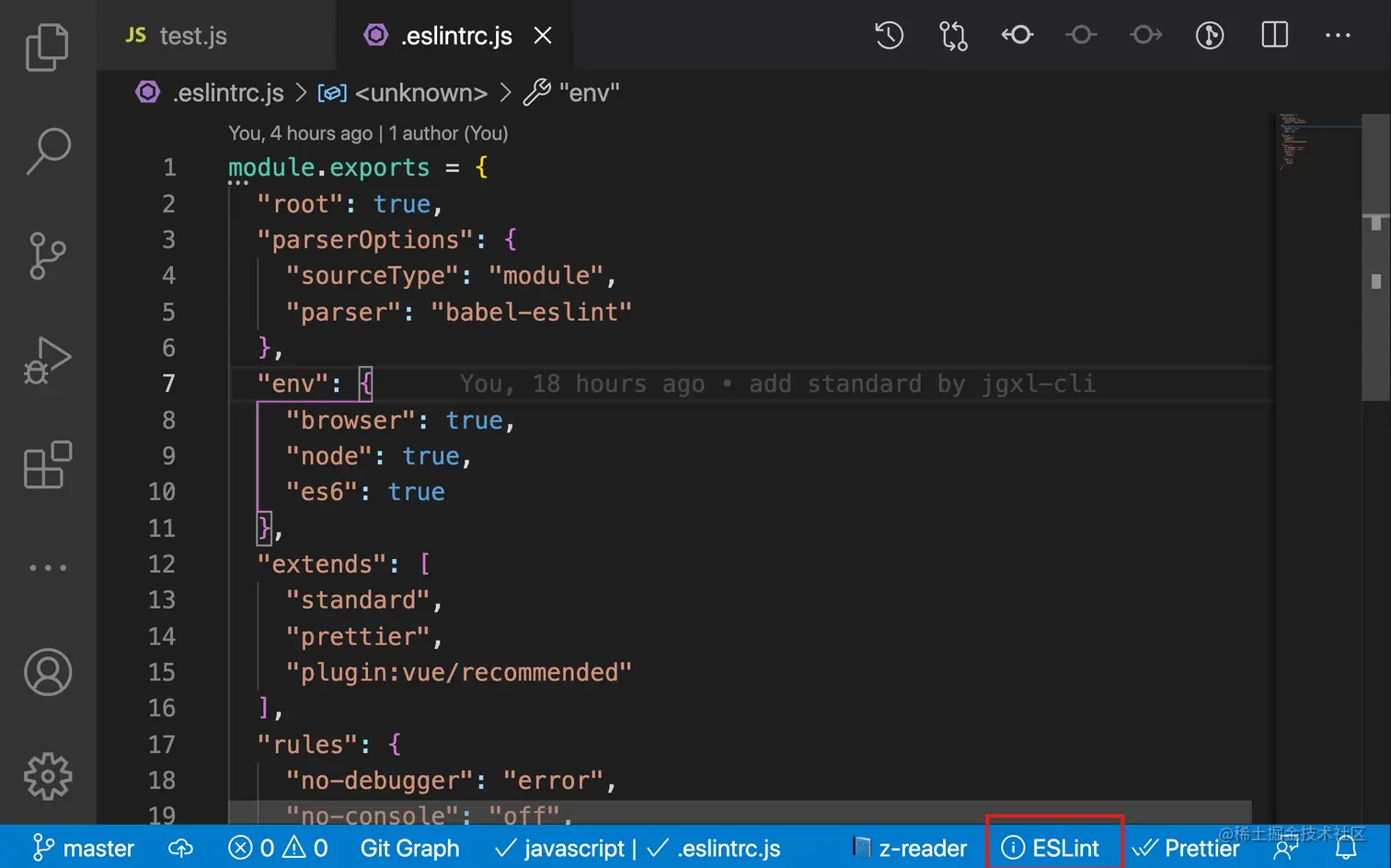Open problems panel from errors and warnings count
Viewport: 1391px width, 868px height.
click(x=278, y=848)
